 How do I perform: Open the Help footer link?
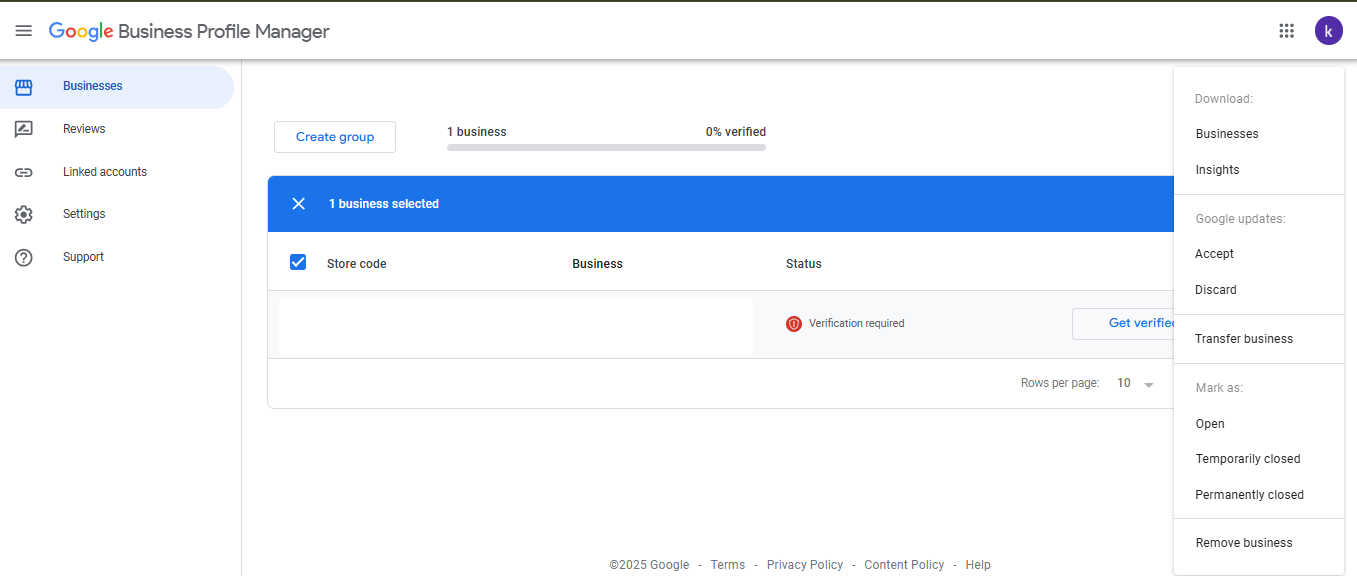tap(978, 565)
